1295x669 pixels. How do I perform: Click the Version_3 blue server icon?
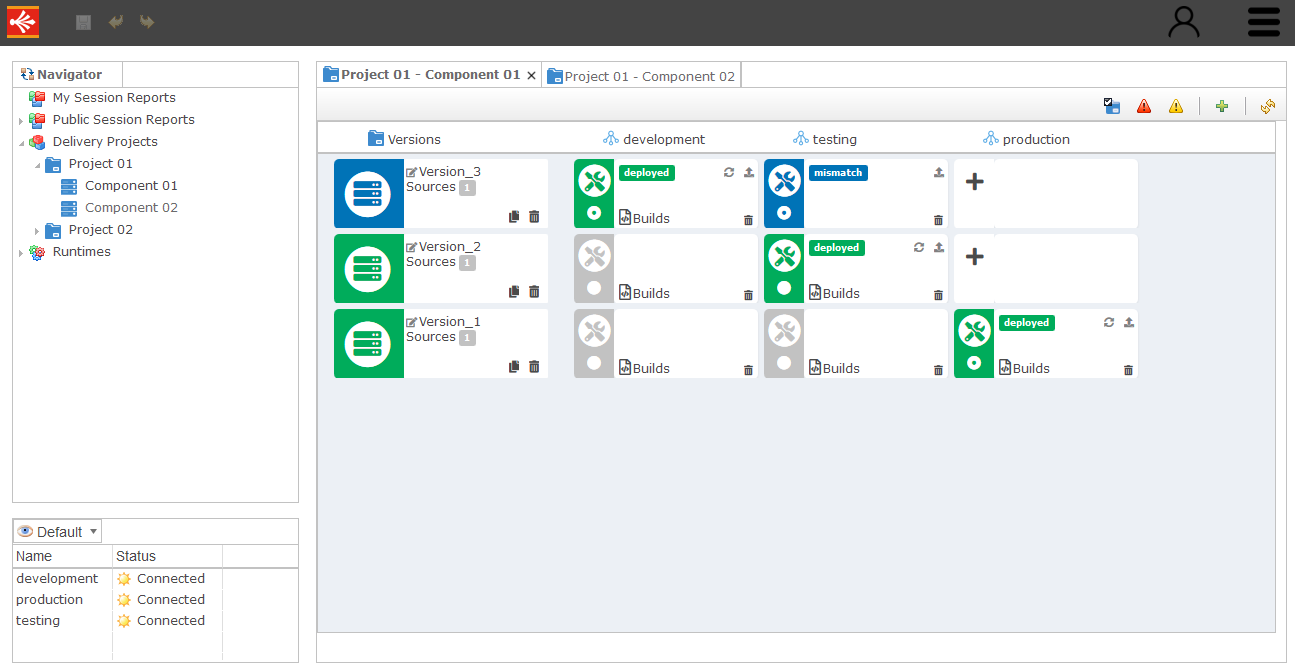(369, 193)
